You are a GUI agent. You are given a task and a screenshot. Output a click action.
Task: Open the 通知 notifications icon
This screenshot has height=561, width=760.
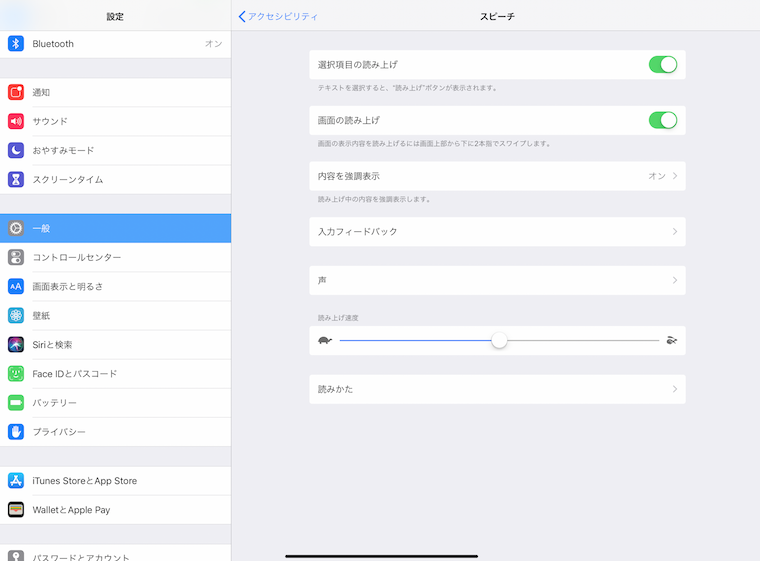tap(16, 92)
